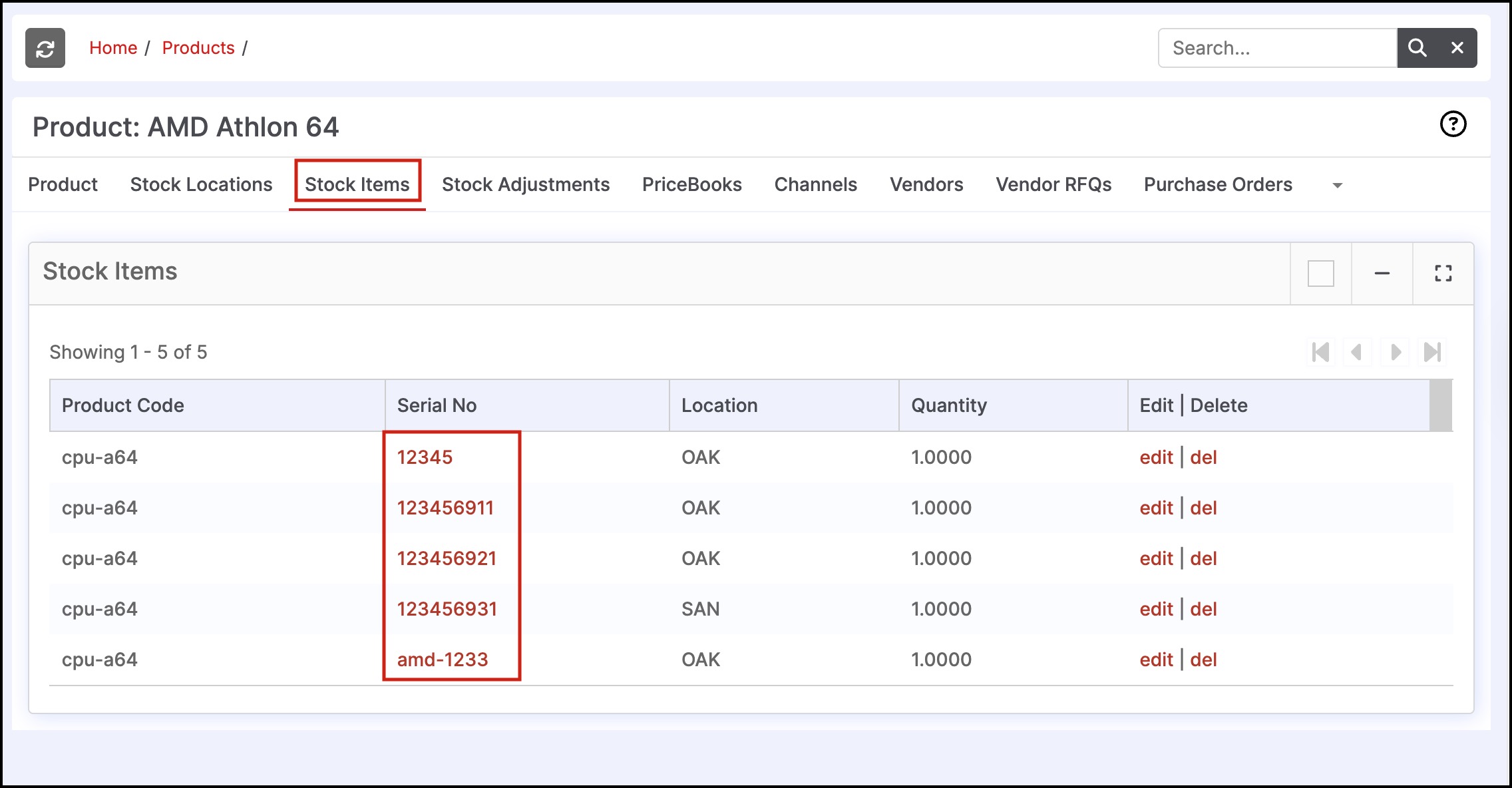Minimize the Stock Items panel
This screenshot has width=1512, height=788.
click(1382, 274)
